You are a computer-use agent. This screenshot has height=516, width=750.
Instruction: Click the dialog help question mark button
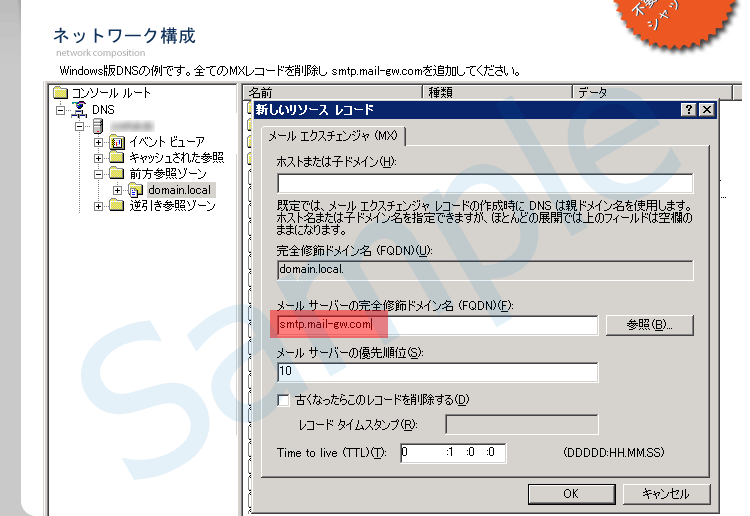(688, 109)
